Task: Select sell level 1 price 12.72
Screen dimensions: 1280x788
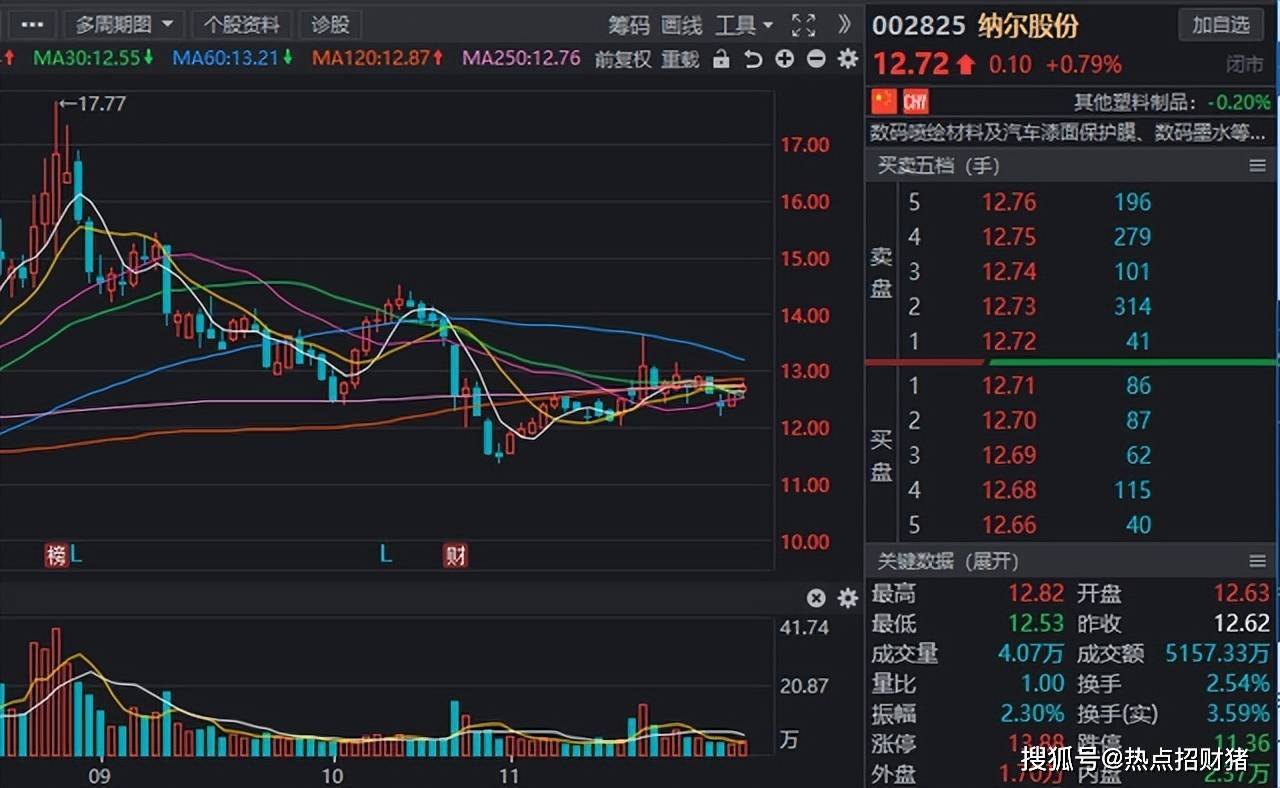Action: [1009, 341]
